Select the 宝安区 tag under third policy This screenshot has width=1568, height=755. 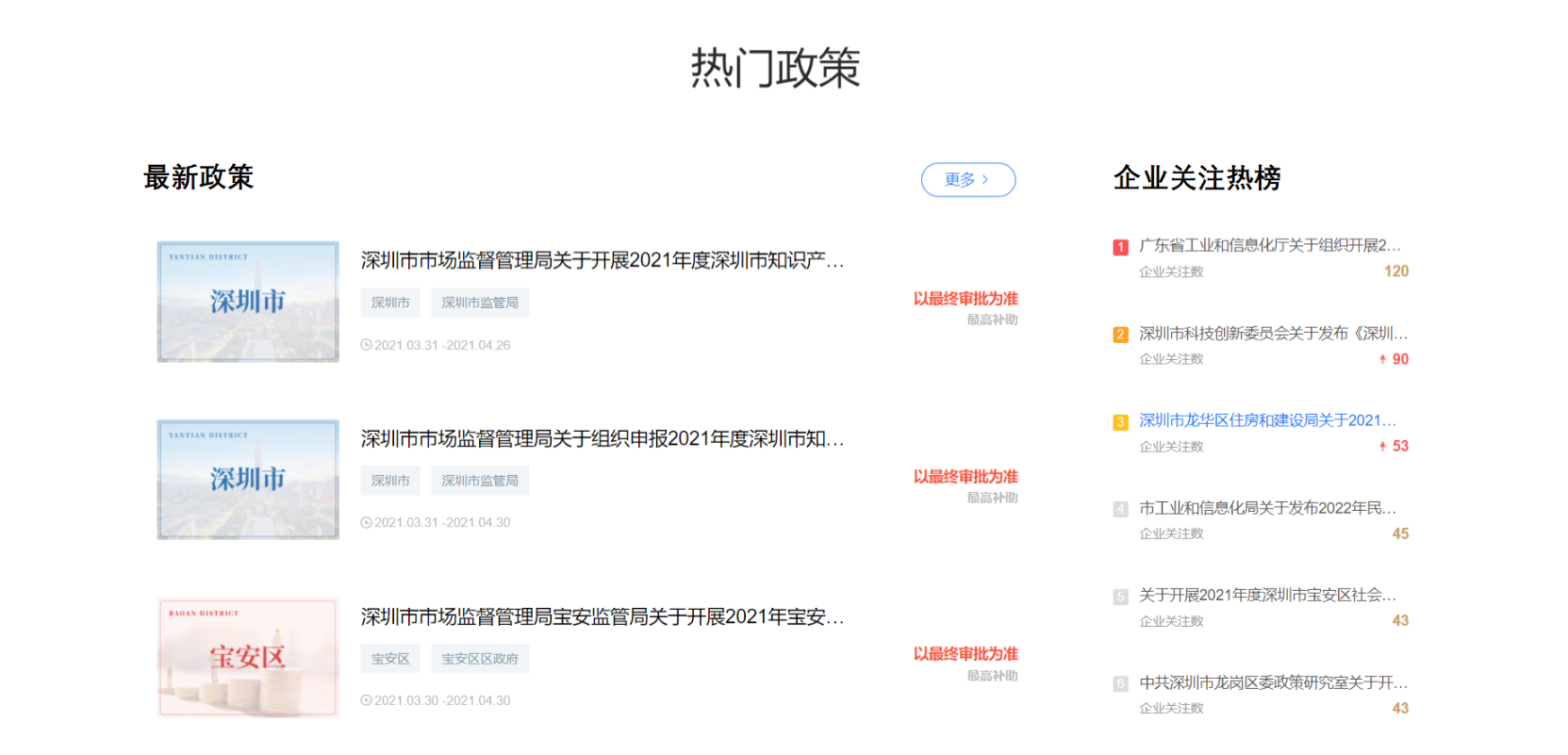pyautogui.click(x=390, y=659)
